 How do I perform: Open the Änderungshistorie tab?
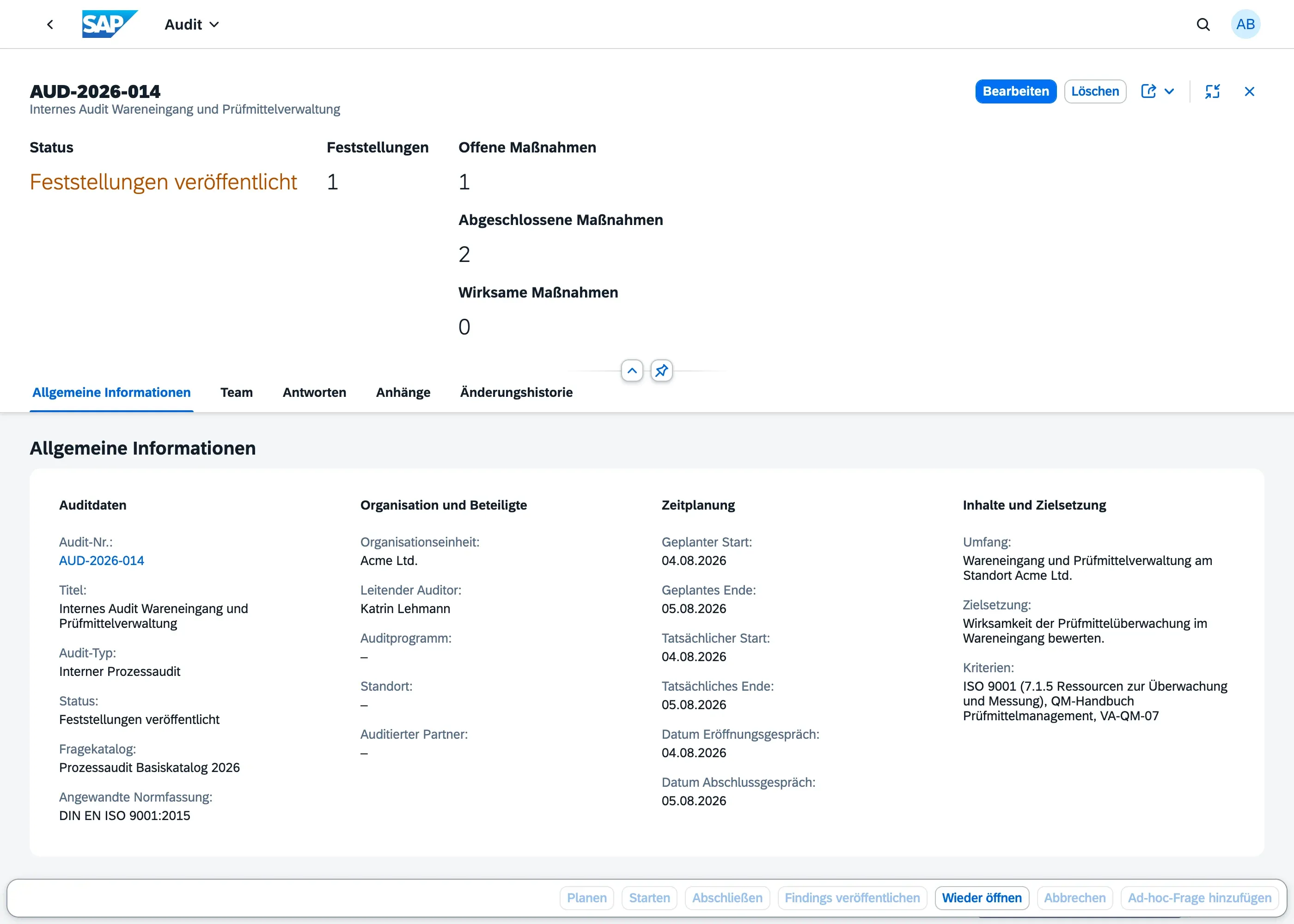[x=516, y=393]
